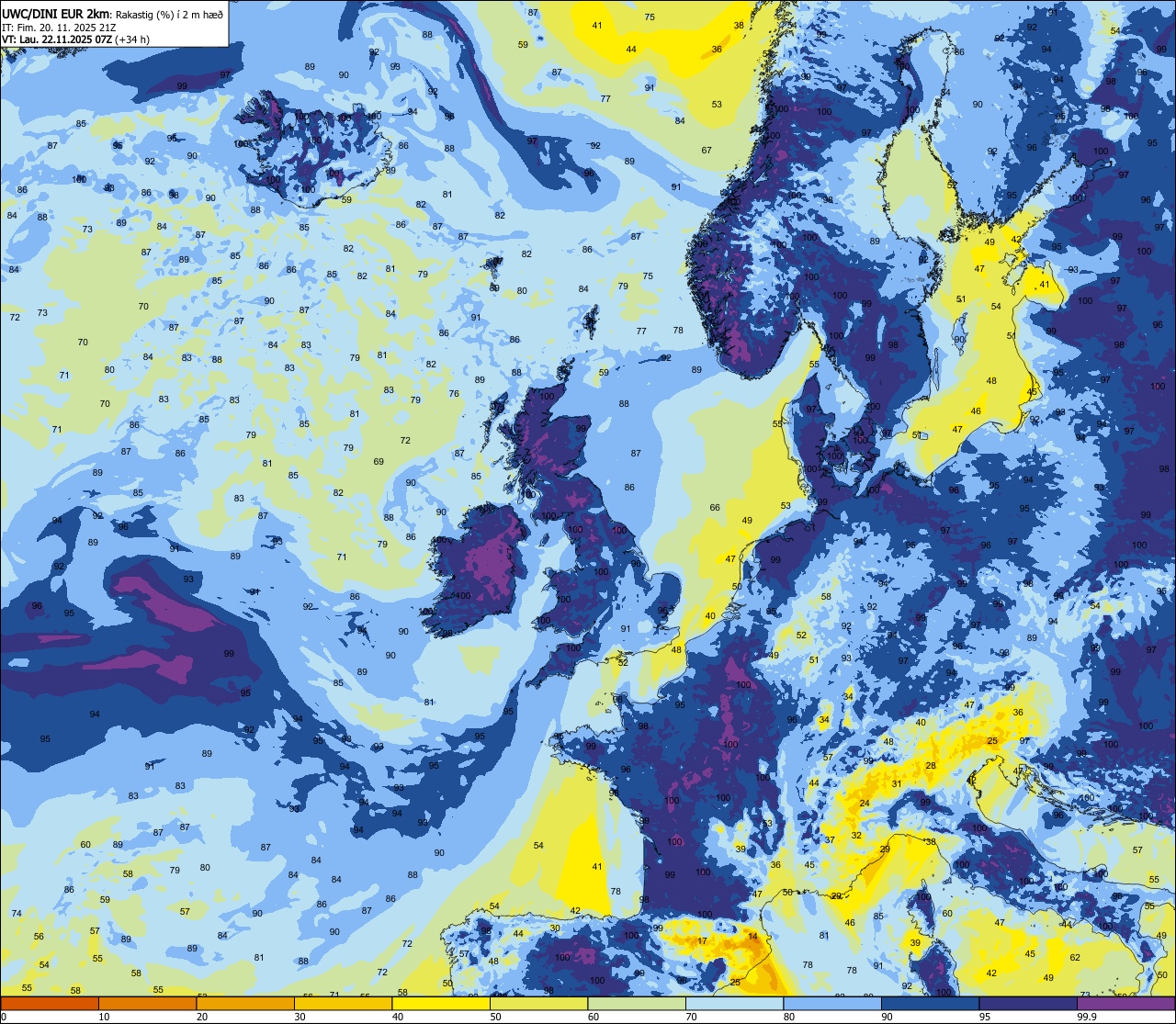The width and height of the screenshot is (1176, 1024).
Task: Select the blue legend swatch between 80 and 90
Action: (832, 1003)
